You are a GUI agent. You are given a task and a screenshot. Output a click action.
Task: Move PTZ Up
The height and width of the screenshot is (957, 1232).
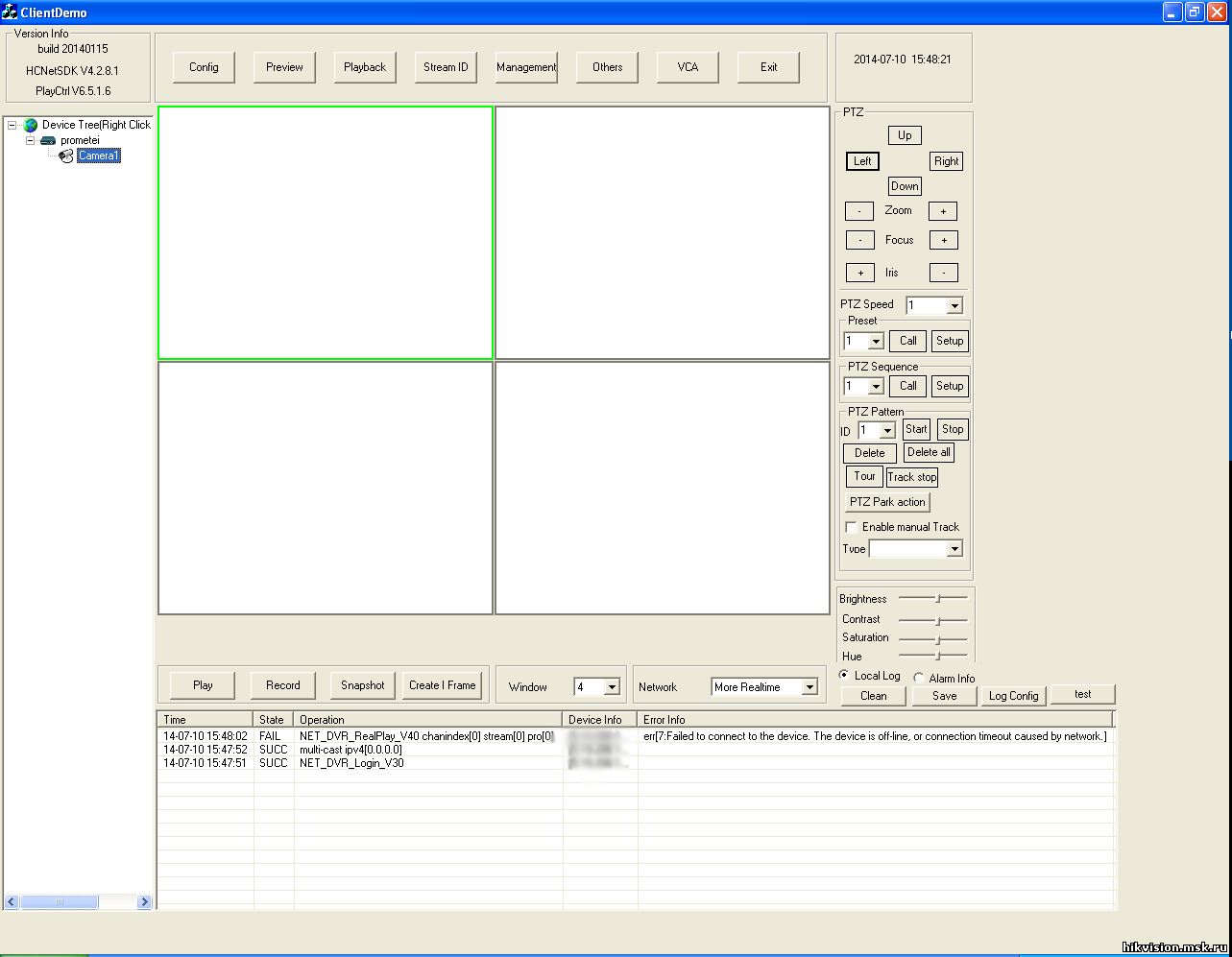[905, 135]
